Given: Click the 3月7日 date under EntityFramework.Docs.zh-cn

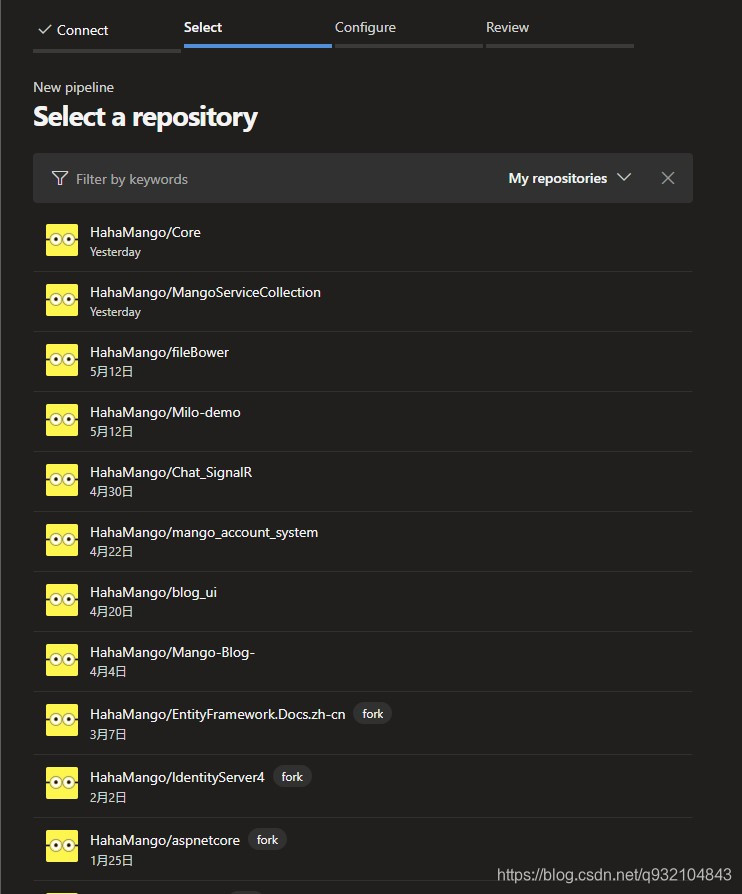Looking at the screenshot, I should [x=108, y=734].
